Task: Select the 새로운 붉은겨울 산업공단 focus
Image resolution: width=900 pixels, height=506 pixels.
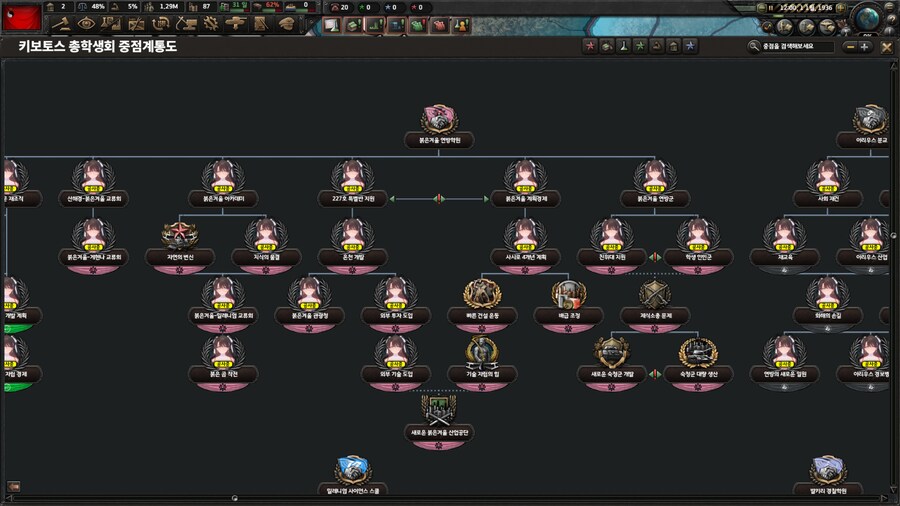Action: (x=439, y=410)
